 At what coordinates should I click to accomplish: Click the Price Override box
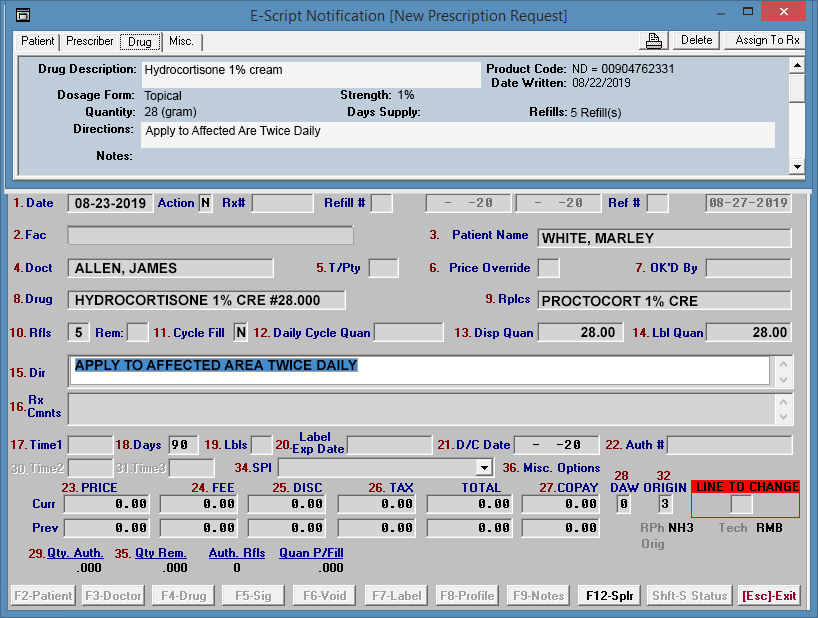pos(548,268)
